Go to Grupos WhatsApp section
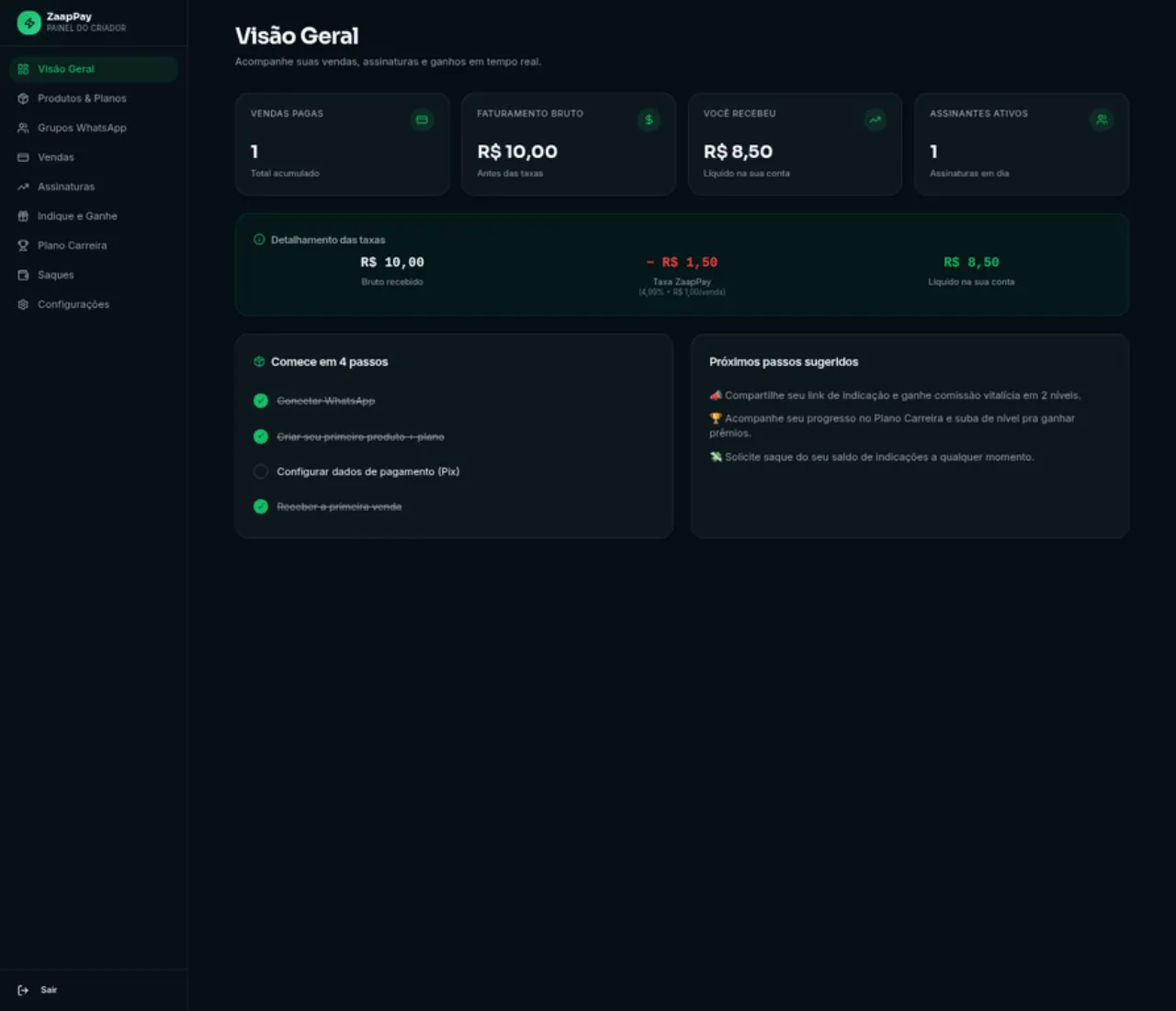Screen dimensions: 1176x1011 point(94,128)
